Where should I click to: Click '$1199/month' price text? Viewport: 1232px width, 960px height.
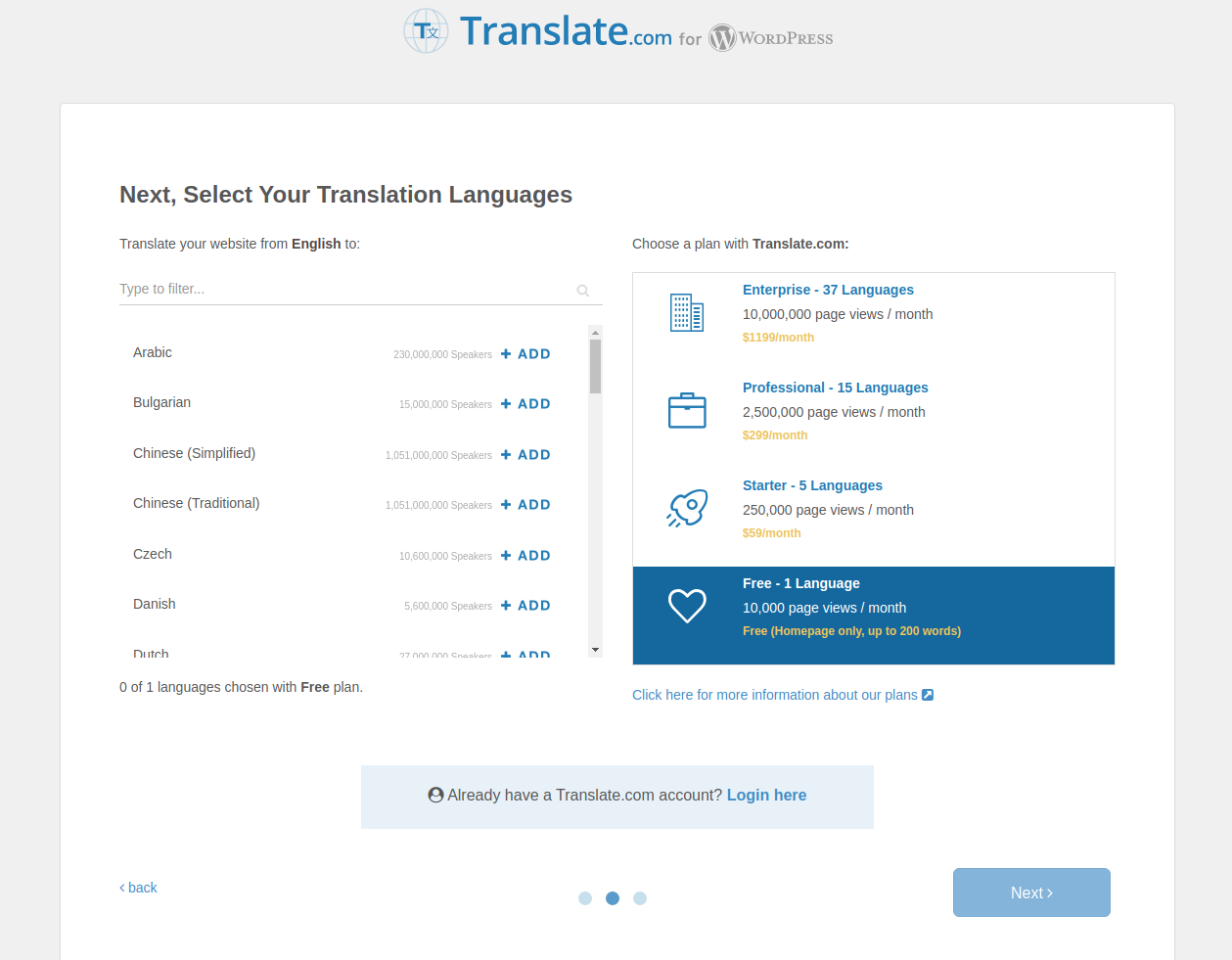point(778,338)
